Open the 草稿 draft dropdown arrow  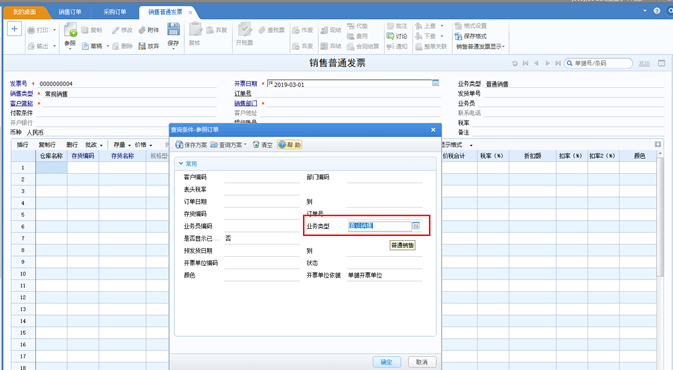click(108, 46)
